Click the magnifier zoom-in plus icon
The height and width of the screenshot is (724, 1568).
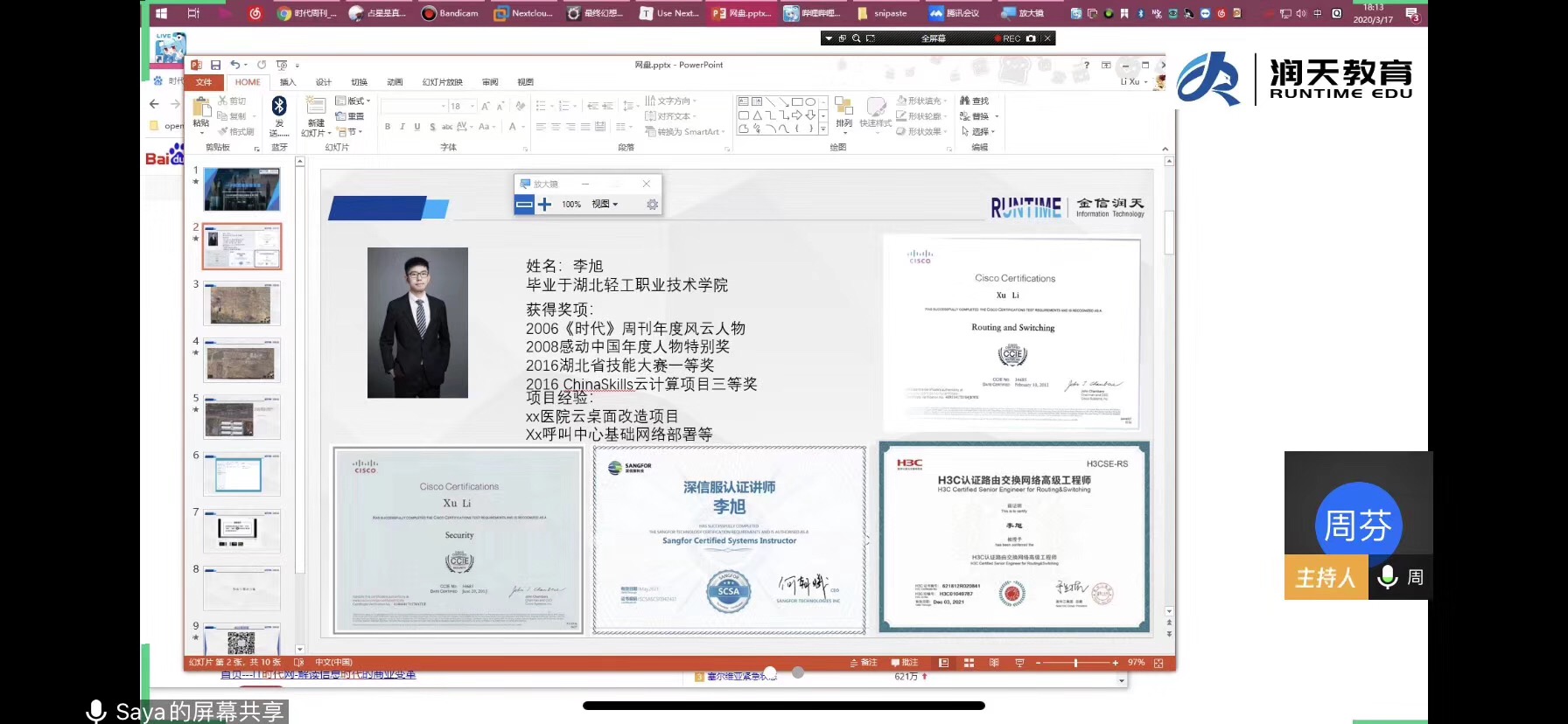(x=544, y=205)
